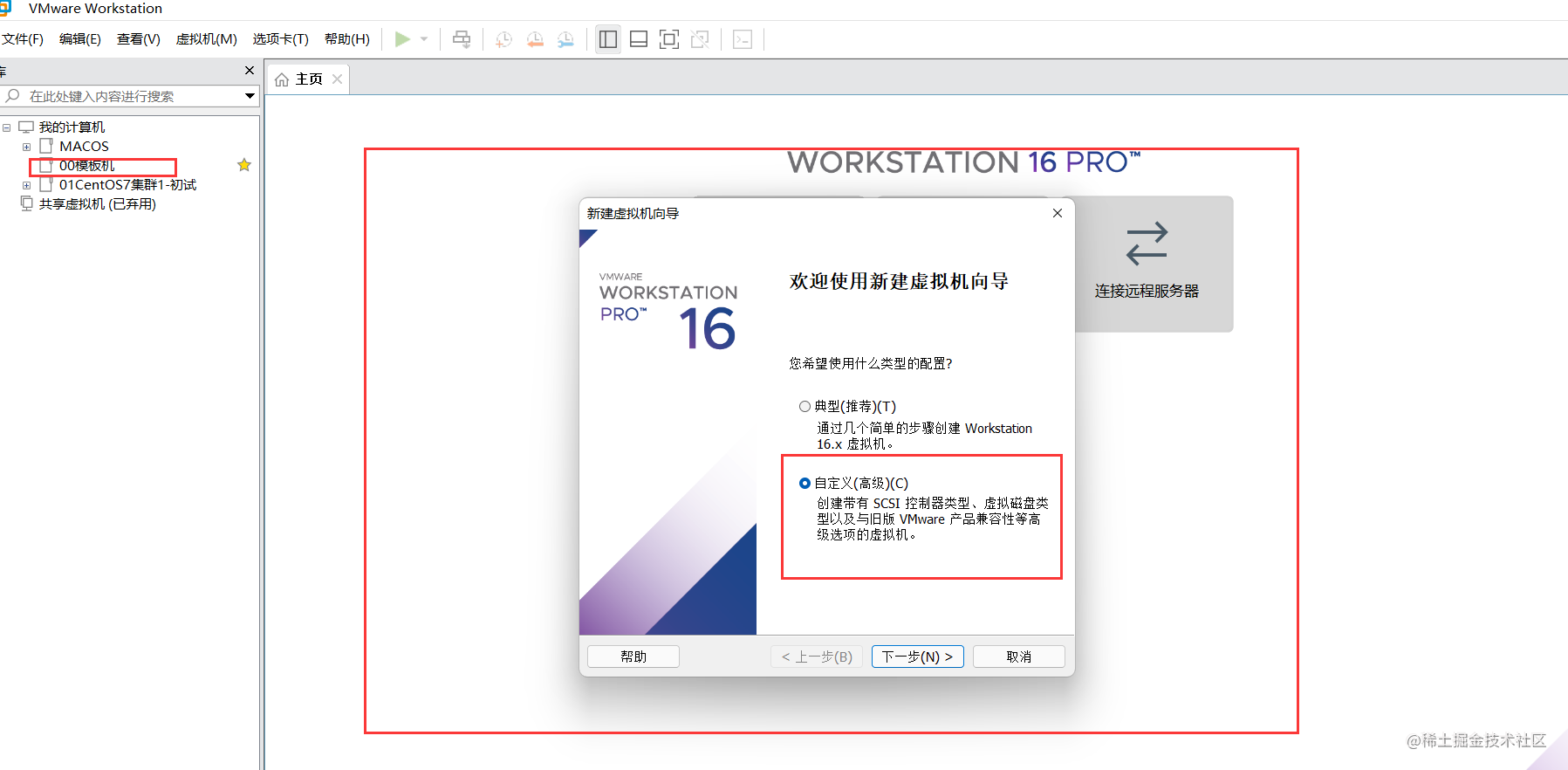Select MACOS virtual machine in library
The image size is (1568, 770).
(x=84, y=147)
